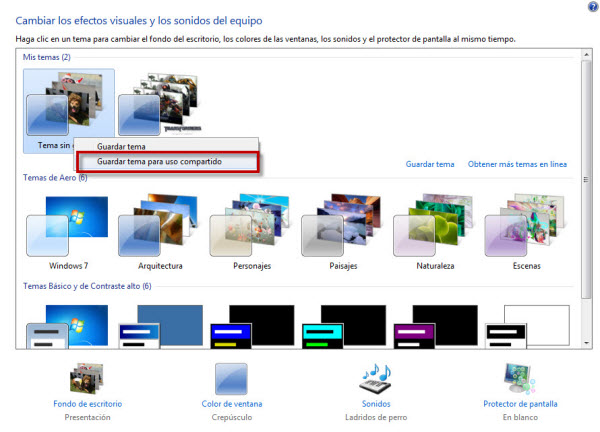The image size is (600, 432).
Task: Open 'Obtener más temas en línea' link
Action: [x=517, y=164]
